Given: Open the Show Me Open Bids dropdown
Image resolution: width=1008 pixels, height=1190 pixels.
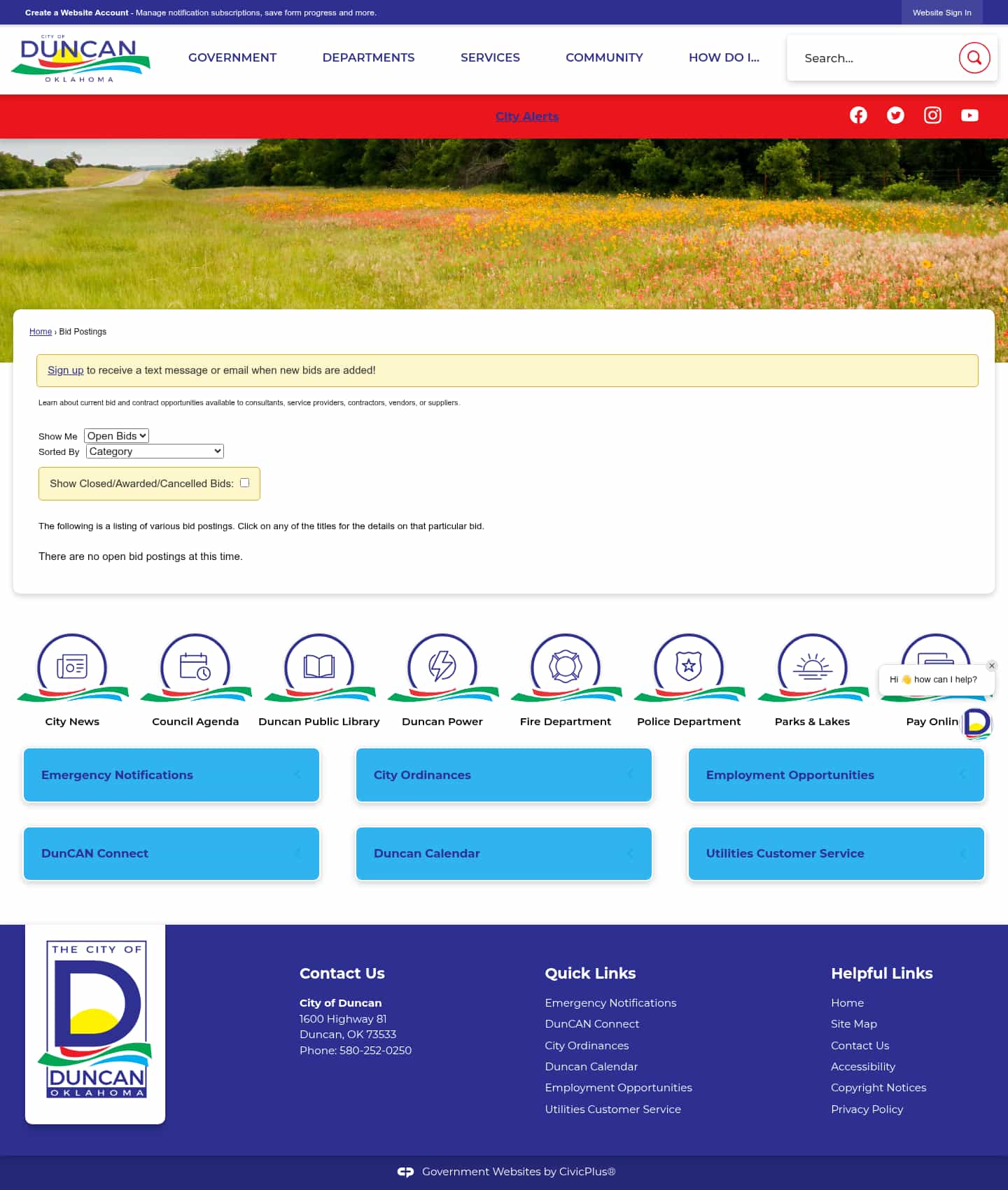Looking at the screenshot, I should [x=116, y=435].
